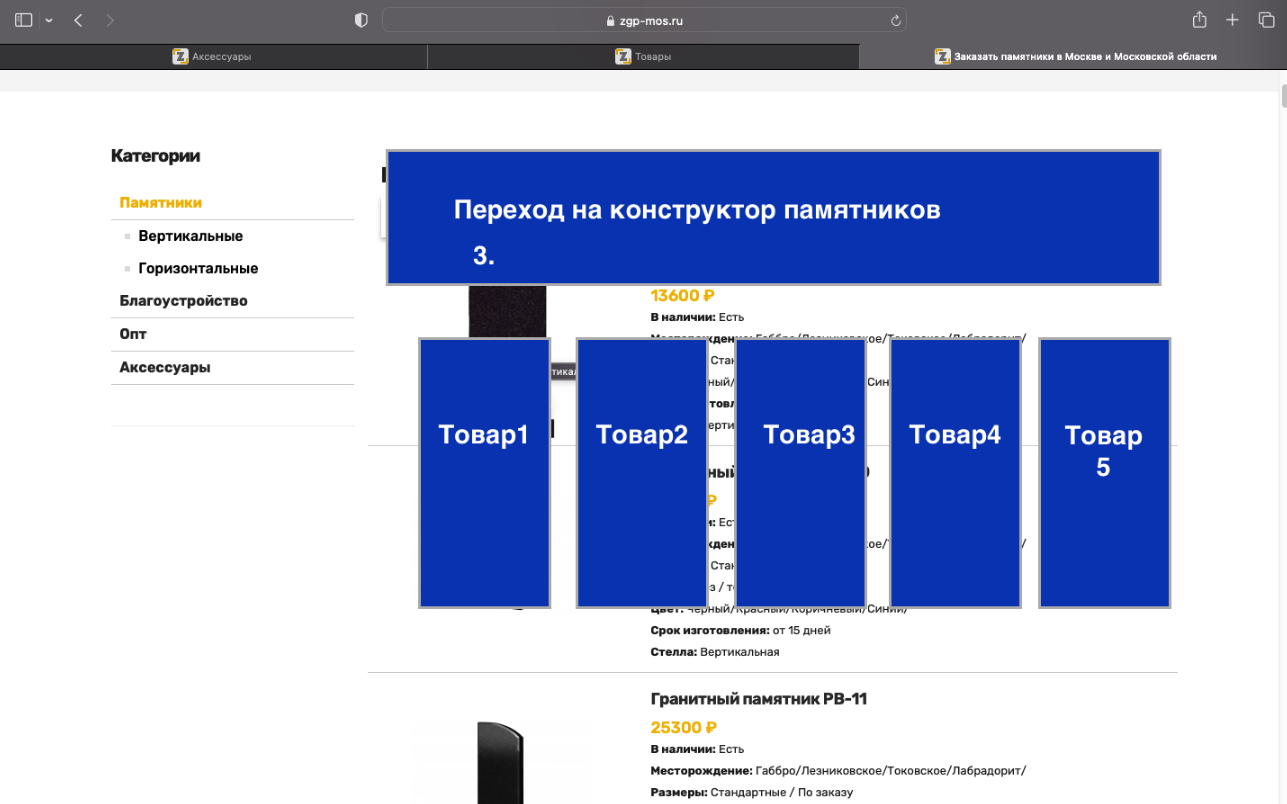The image size is (1287, 804).
Task: Switch to the Товары tab
Action: click(643, 57)
